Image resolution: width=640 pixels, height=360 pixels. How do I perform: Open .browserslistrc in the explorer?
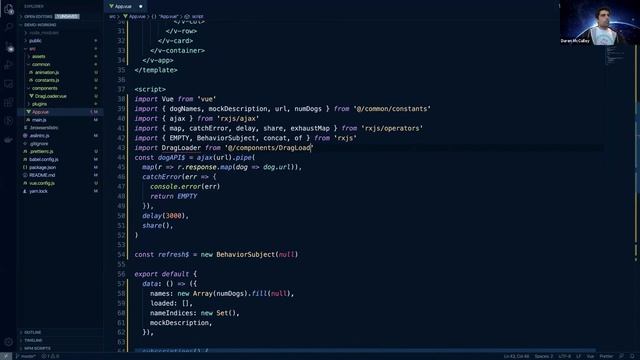(44, 128)
